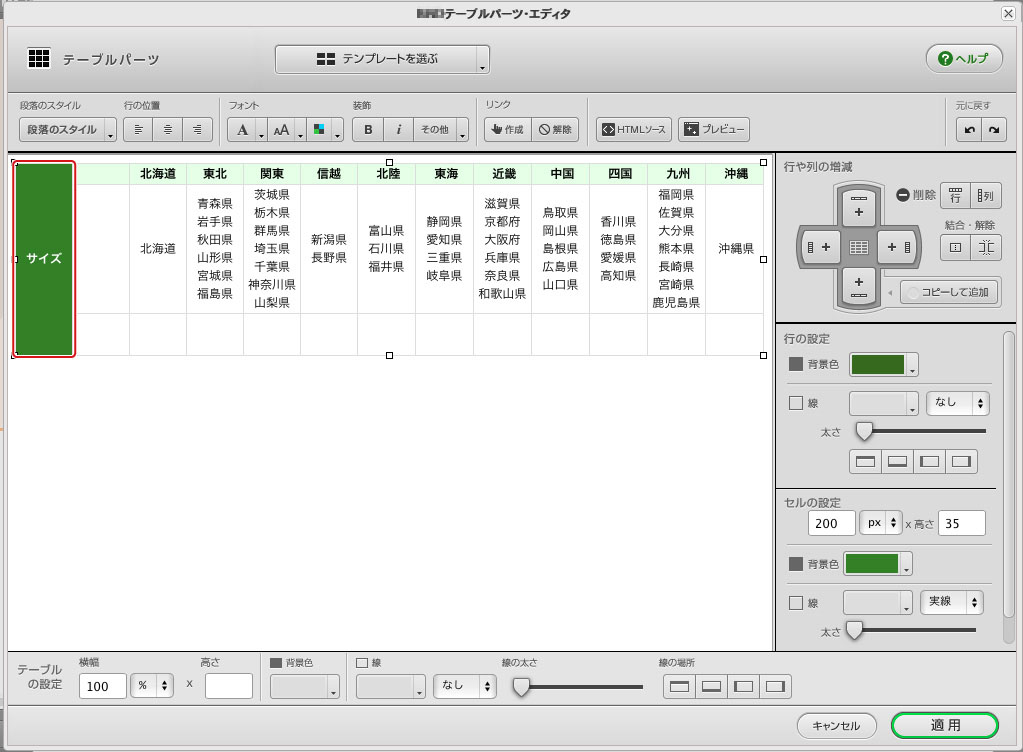The width and height of the screenshot is (1023, 752).
Task: Enable the row border (線) checkbox
Action: coord(796,403)
